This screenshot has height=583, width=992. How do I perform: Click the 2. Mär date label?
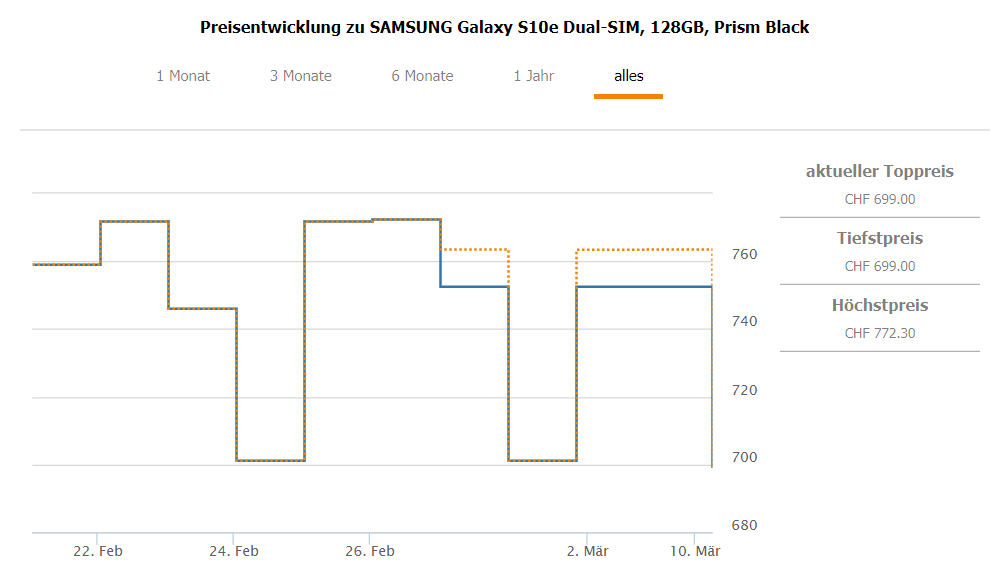click(x=586, y=551)
